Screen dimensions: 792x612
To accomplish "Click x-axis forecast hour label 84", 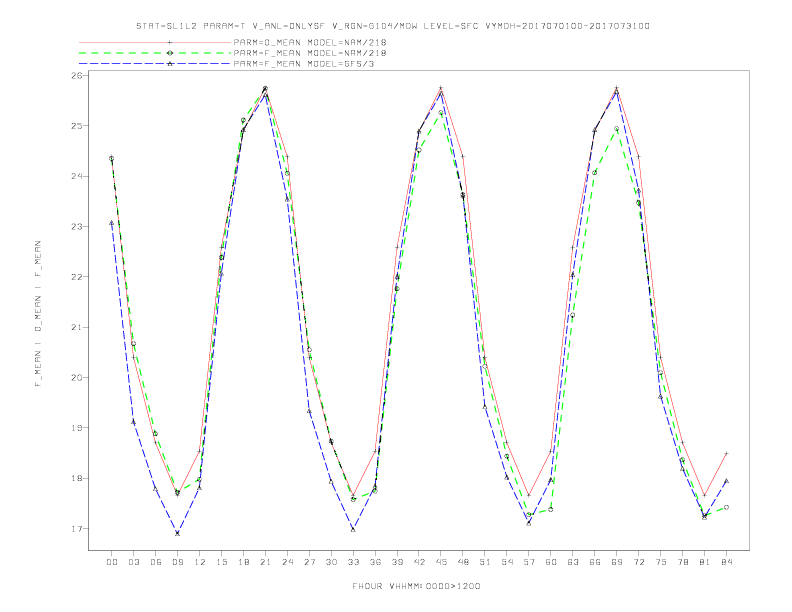I will tap(727, 562).
